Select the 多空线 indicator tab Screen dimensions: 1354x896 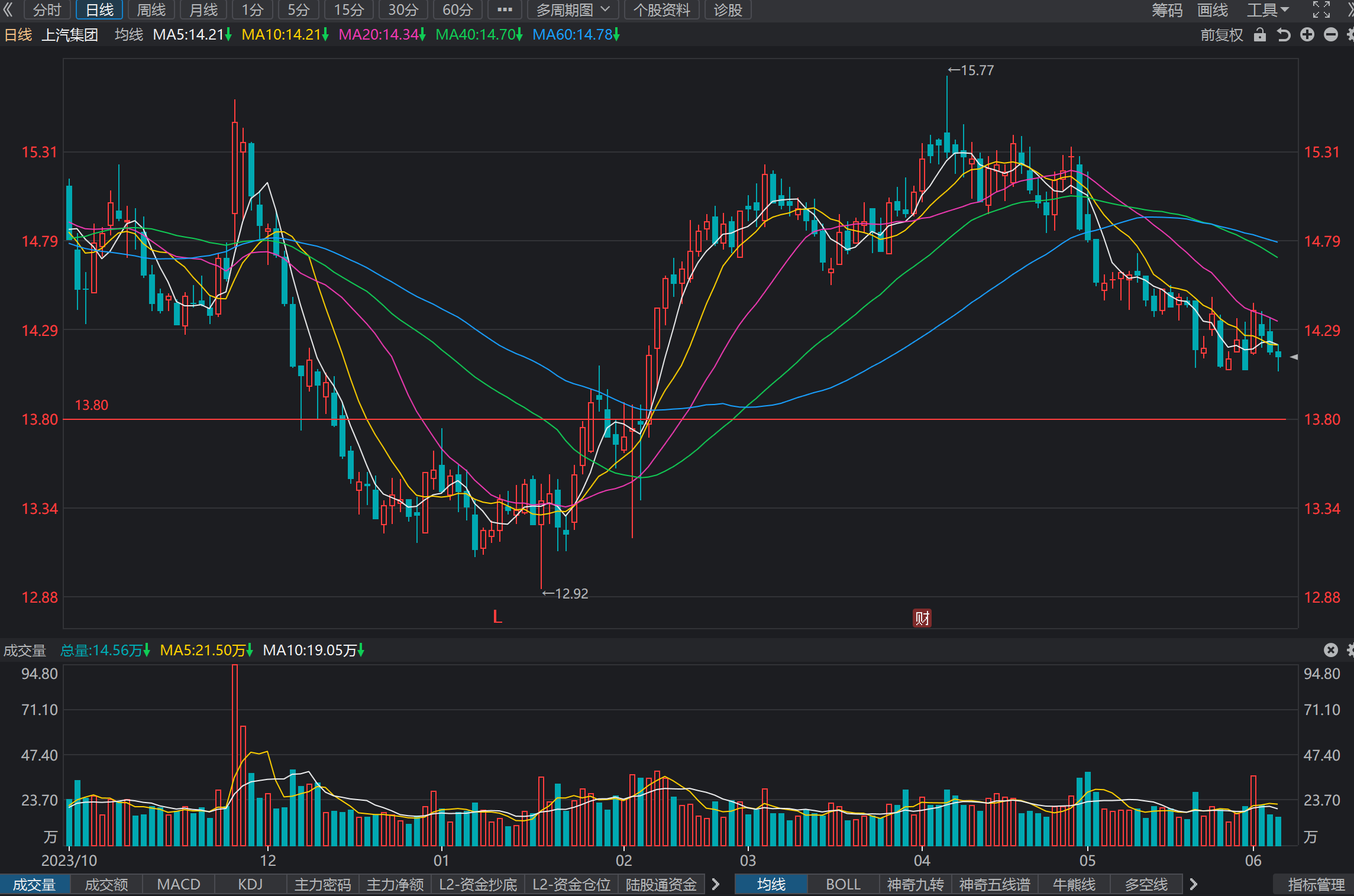click(1146, 885)
